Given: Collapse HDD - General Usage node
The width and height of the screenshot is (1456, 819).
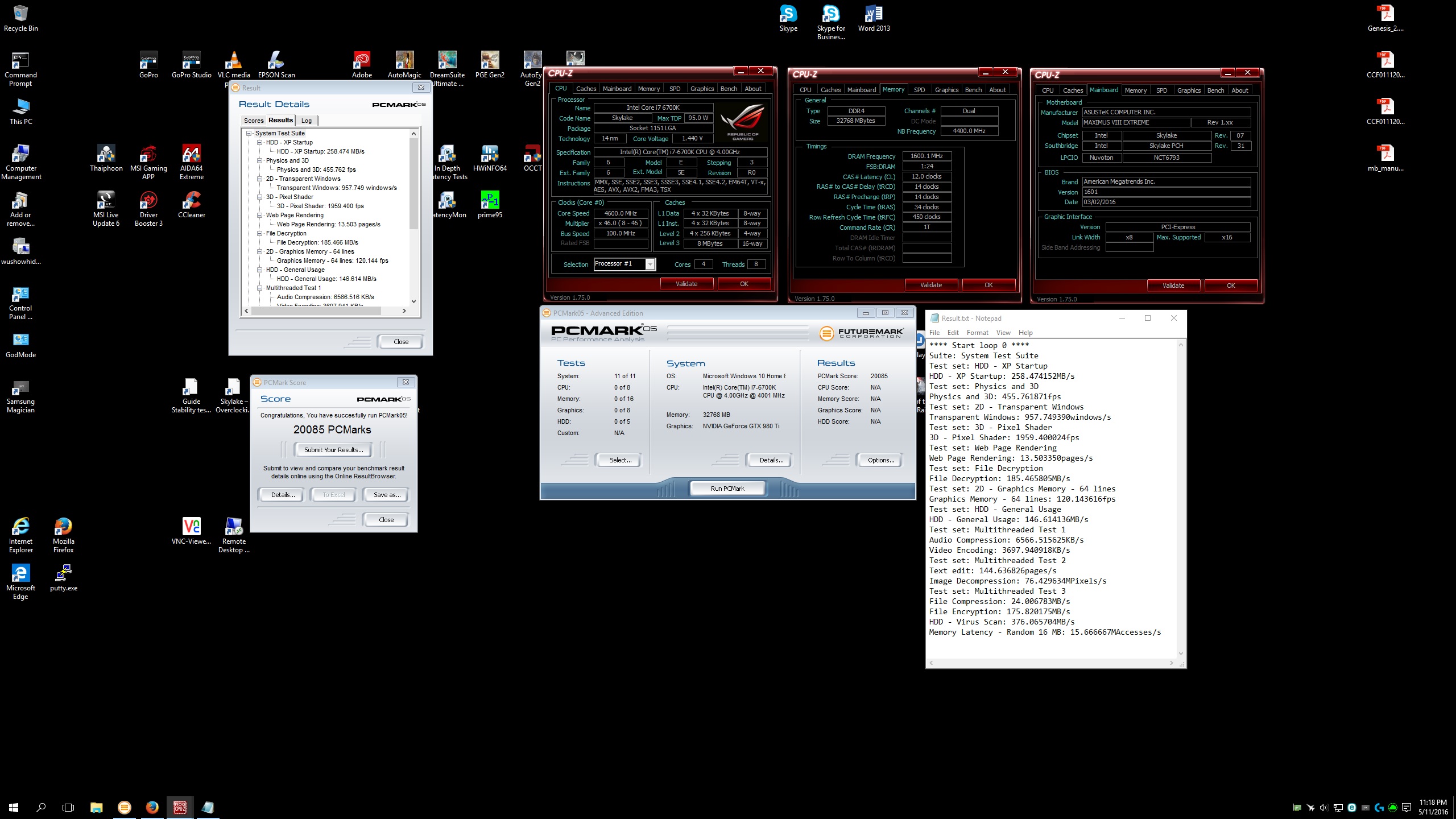Looking at the screenshot, I should [259, 270].
